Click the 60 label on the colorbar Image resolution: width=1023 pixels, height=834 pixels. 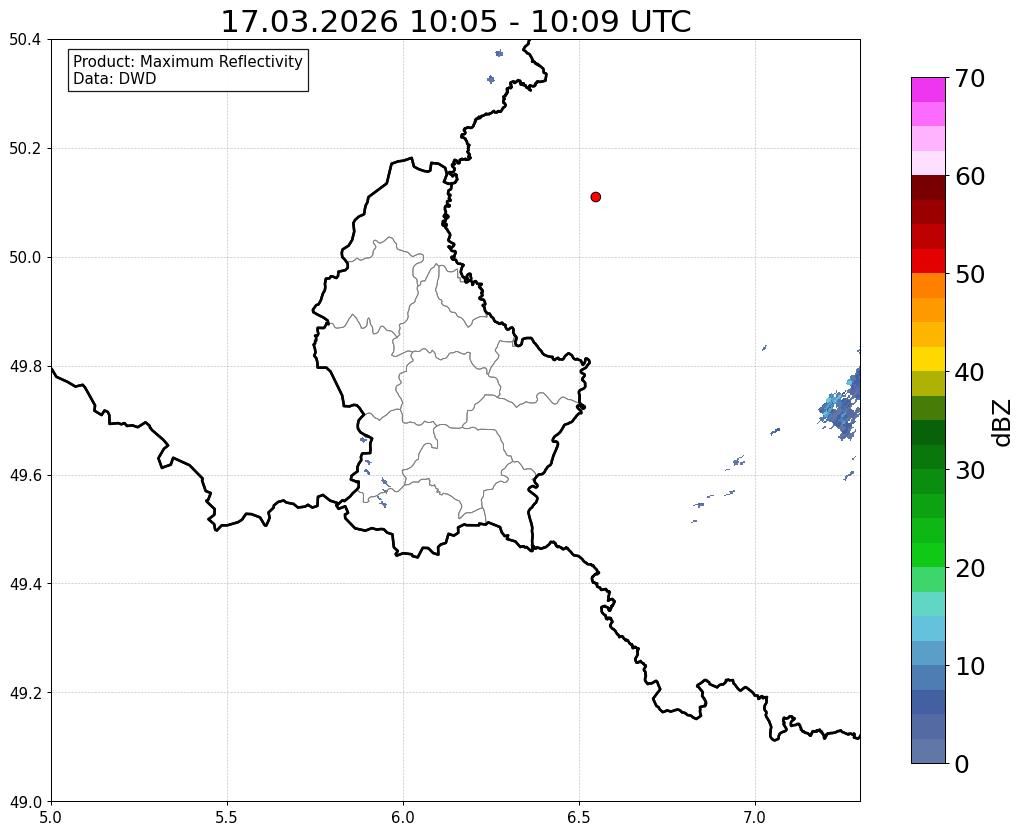(969, 176)
